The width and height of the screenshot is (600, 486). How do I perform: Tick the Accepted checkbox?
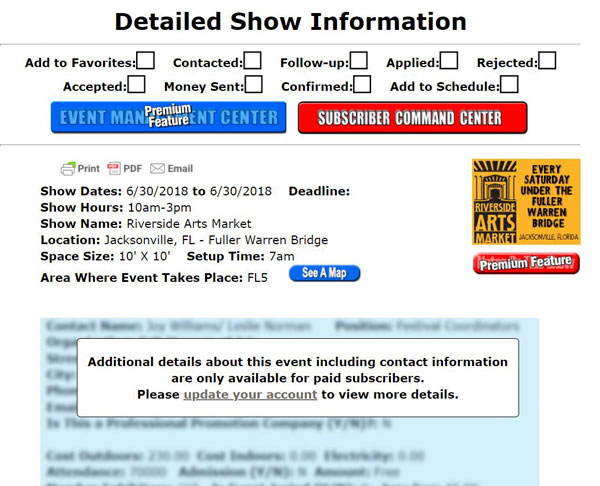click(x=137, y=85)
